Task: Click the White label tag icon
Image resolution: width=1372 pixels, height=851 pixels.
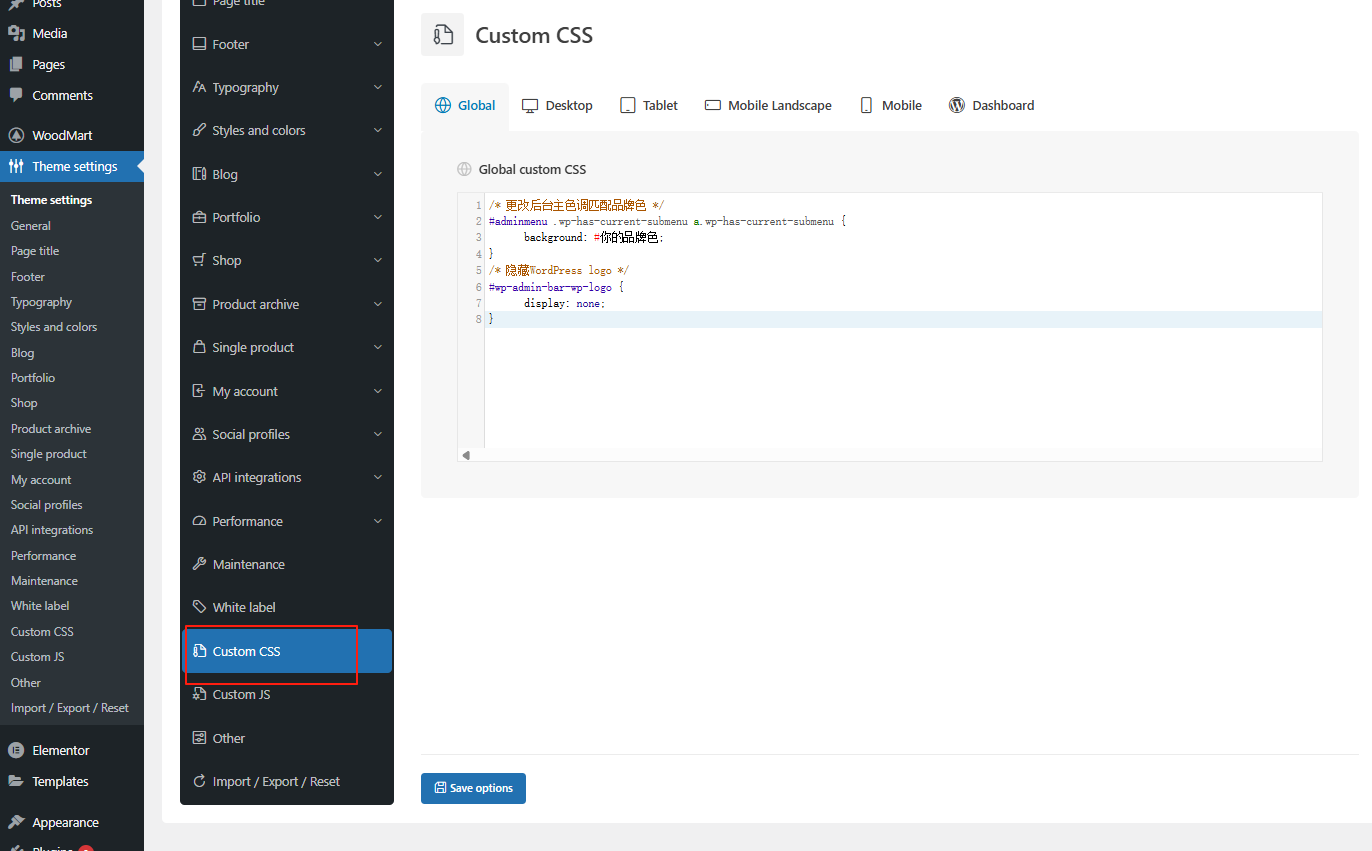Action: pyautogui.click(x=199, y=607)
